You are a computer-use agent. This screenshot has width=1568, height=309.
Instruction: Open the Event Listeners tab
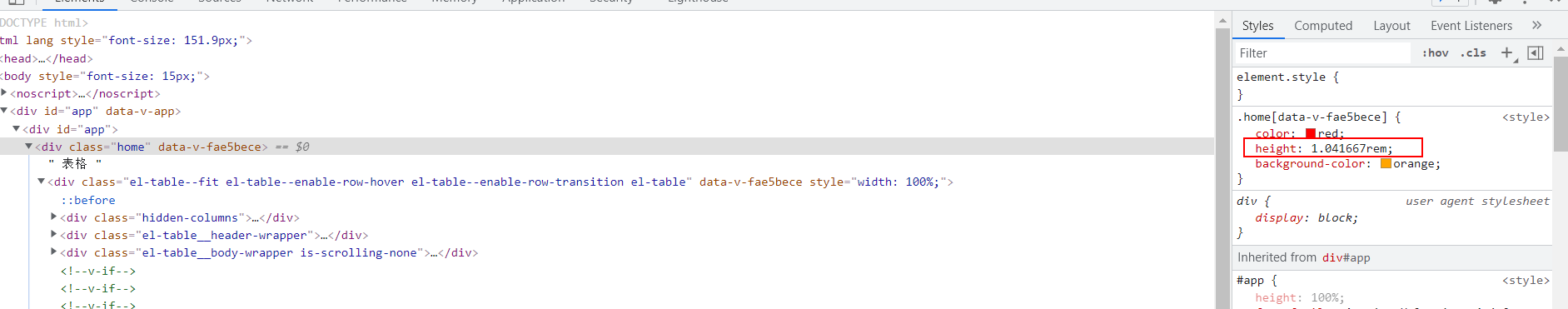pyautogui.click(x=1471, y=26)
